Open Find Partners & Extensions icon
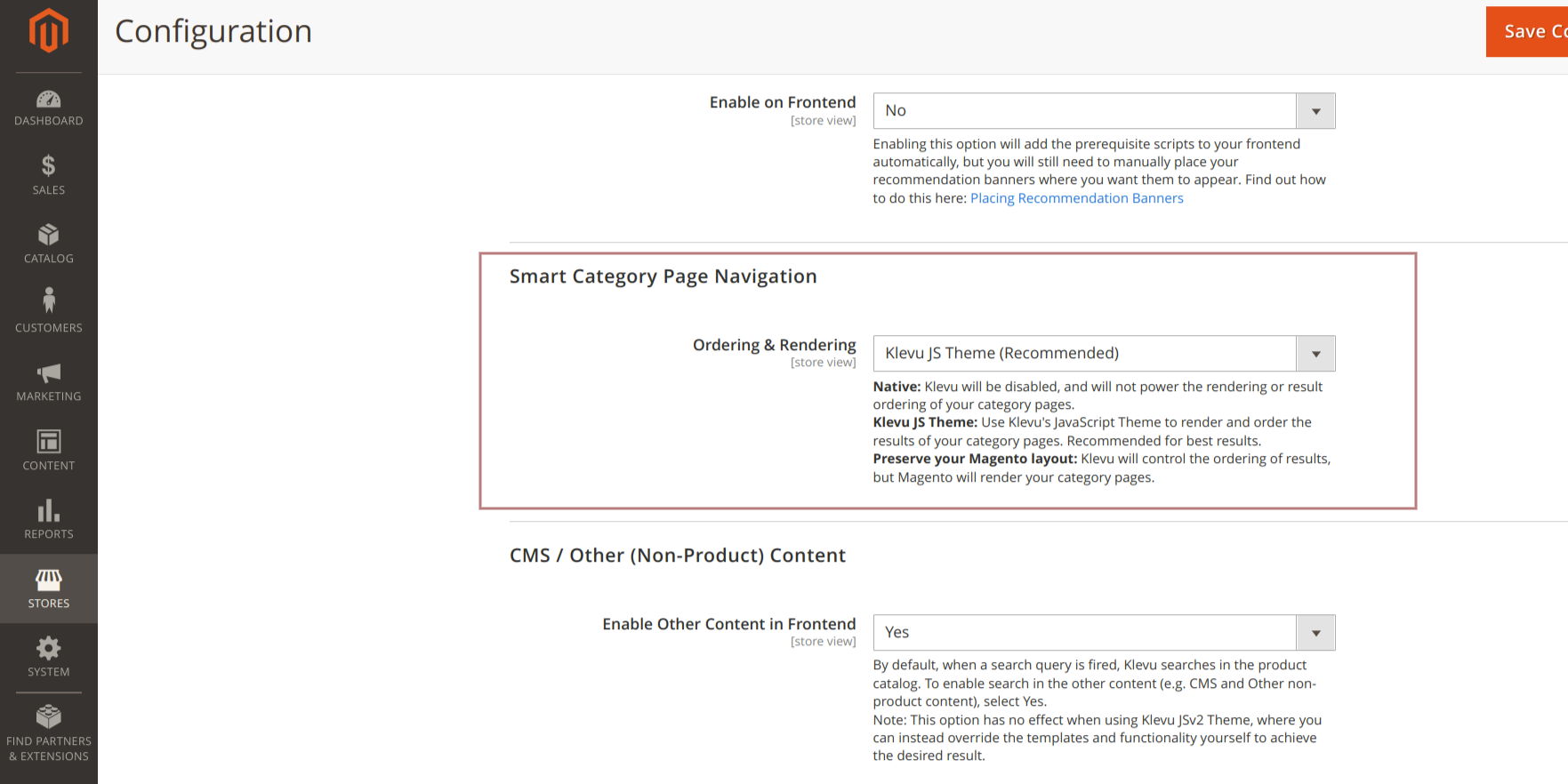Screen dimensions: 1568x784 click(x=48, y=716)
